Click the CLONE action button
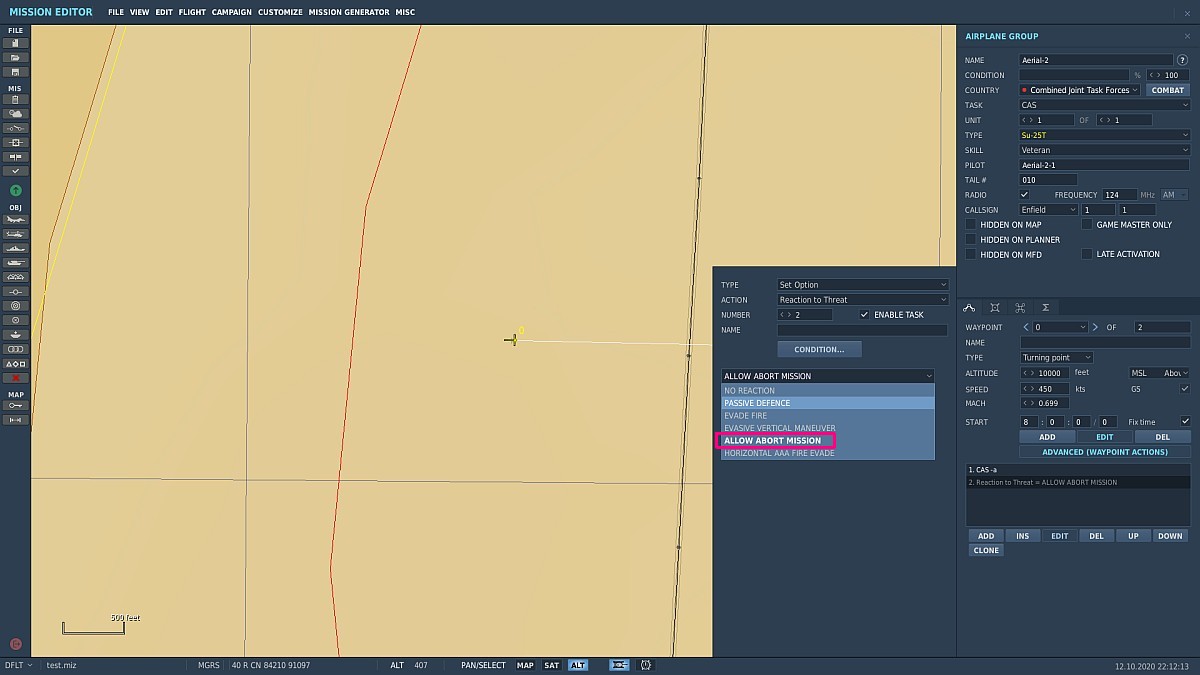This screenshot has height=675, width=1200. pos(986,550)
